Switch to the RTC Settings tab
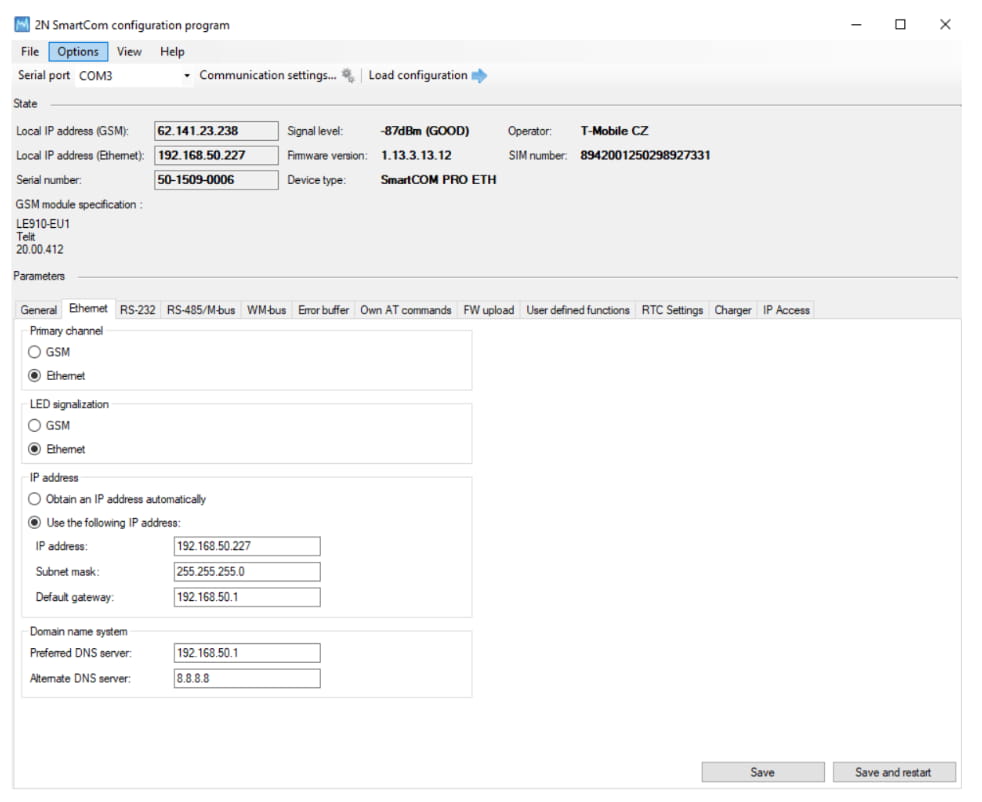Screen dimensions: 982x802 (673, 310)
